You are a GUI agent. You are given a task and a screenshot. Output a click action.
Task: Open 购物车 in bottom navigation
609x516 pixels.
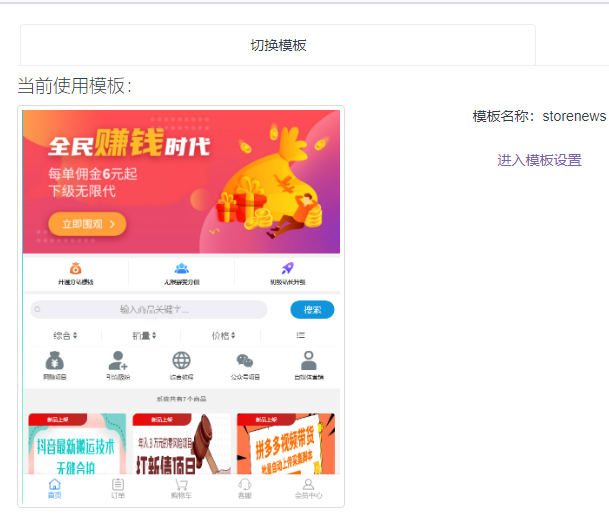click(181, 488)
